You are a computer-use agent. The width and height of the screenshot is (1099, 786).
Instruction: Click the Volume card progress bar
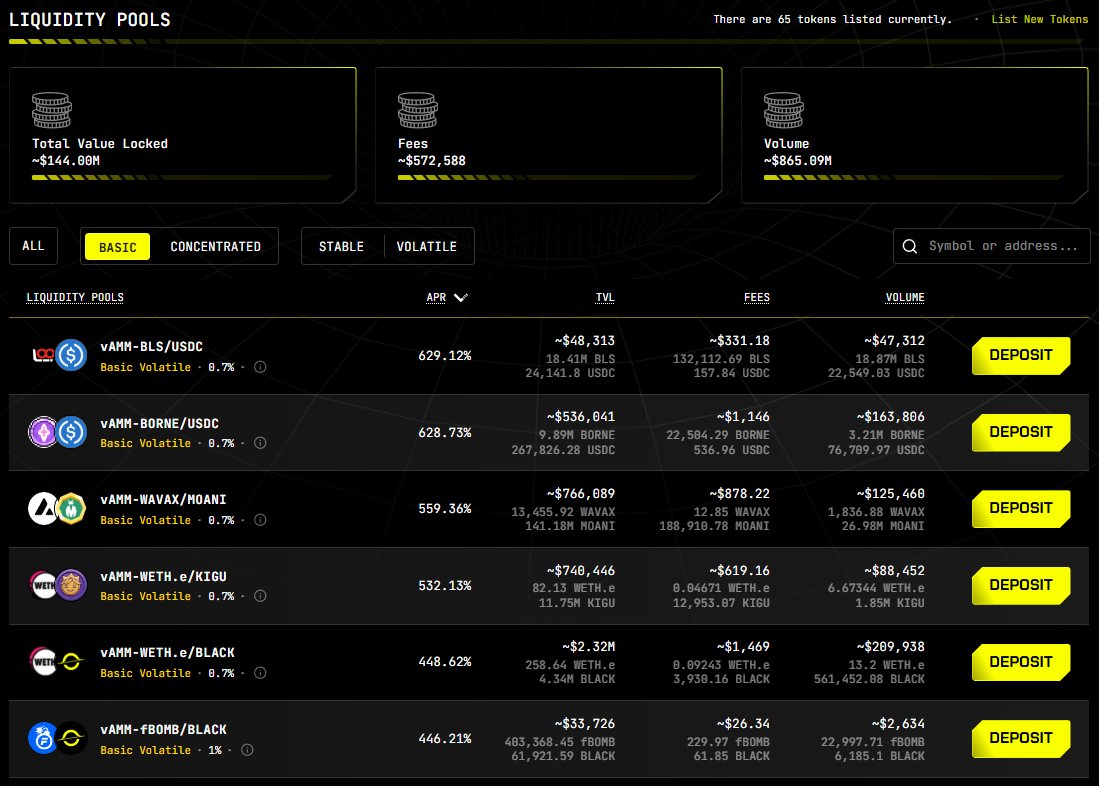pyautogui.click(x=913, y=177)
